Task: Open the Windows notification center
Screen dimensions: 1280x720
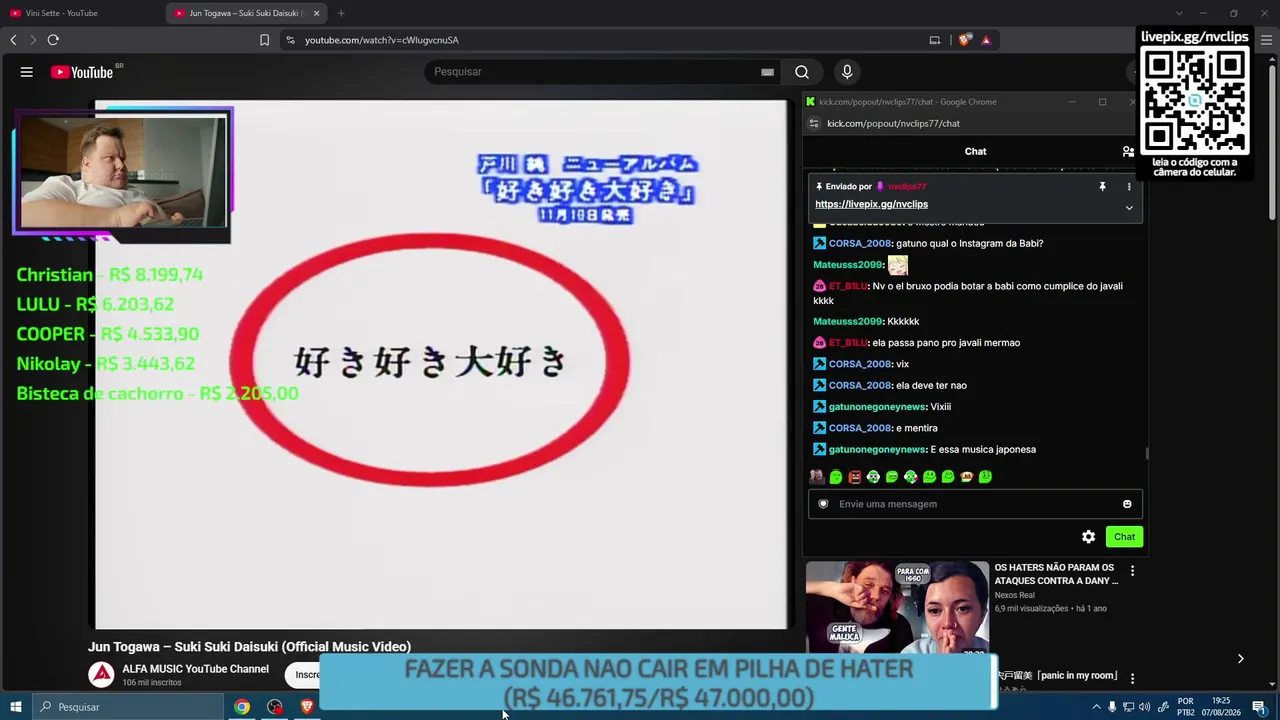Action: pos(1259,707)
